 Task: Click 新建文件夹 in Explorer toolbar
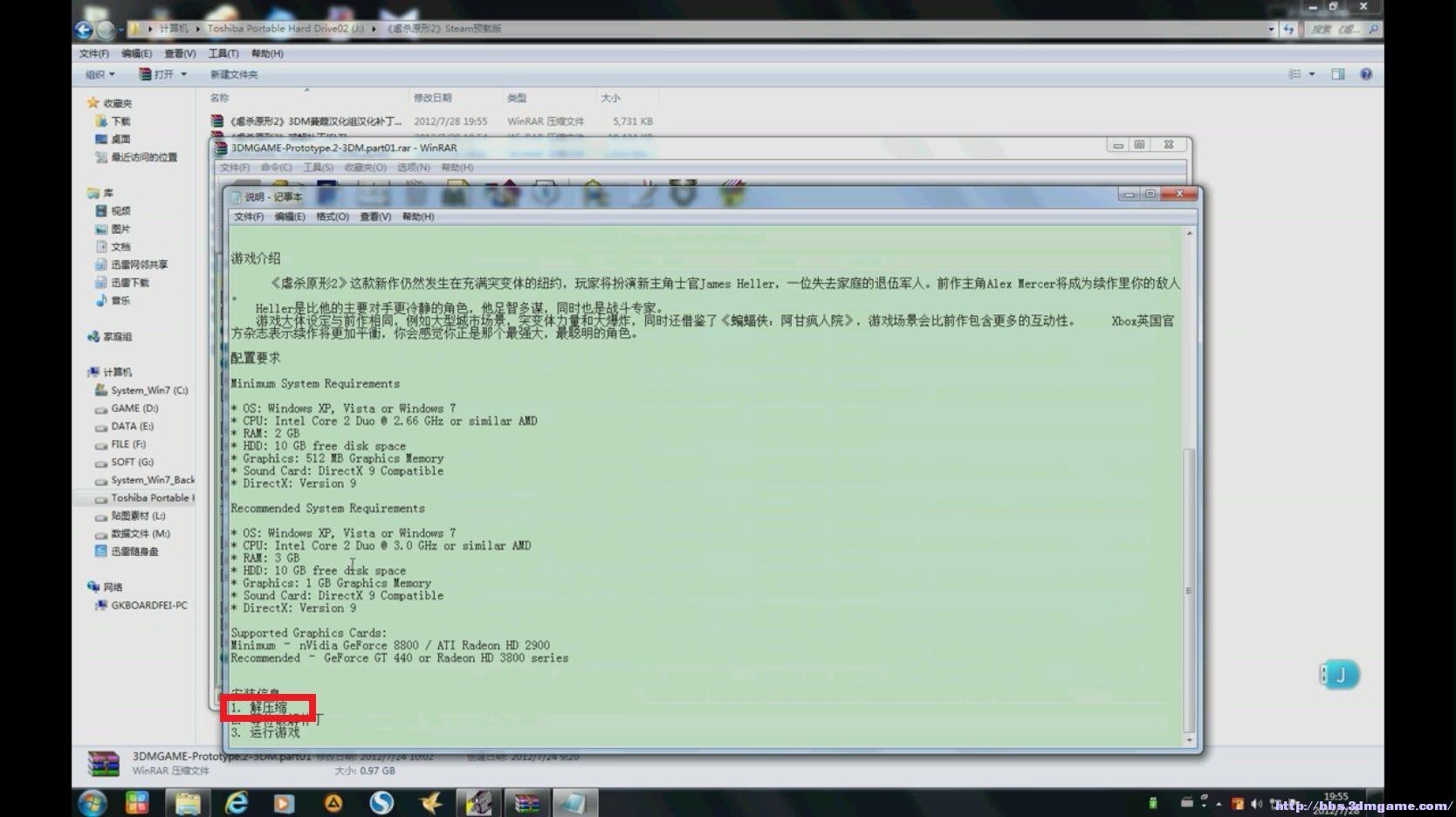tap(234, 74)
